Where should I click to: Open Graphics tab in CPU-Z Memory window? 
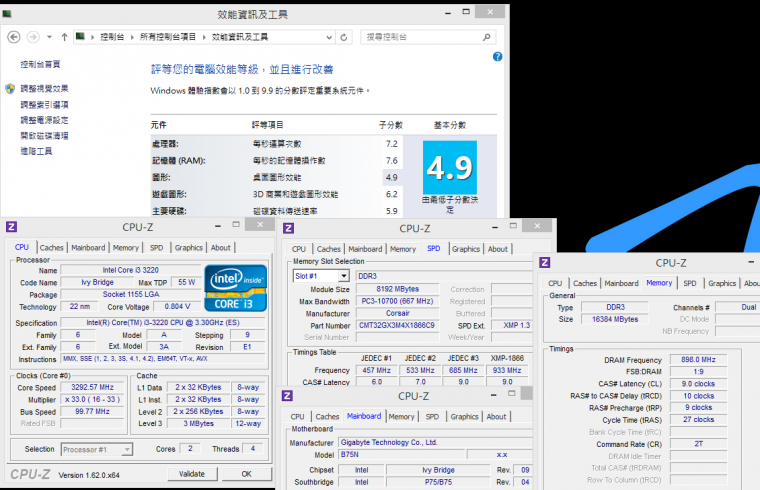coord(721,283)
